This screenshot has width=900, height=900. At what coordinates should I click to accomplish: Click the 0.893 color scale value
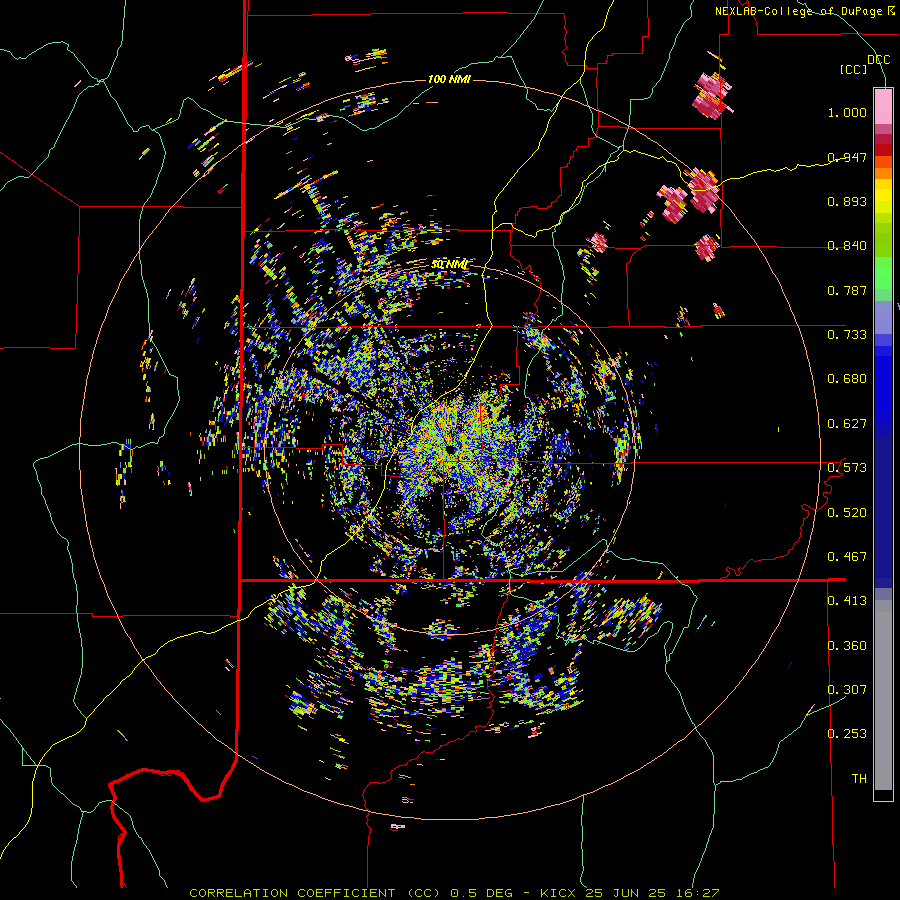(847, 201)
